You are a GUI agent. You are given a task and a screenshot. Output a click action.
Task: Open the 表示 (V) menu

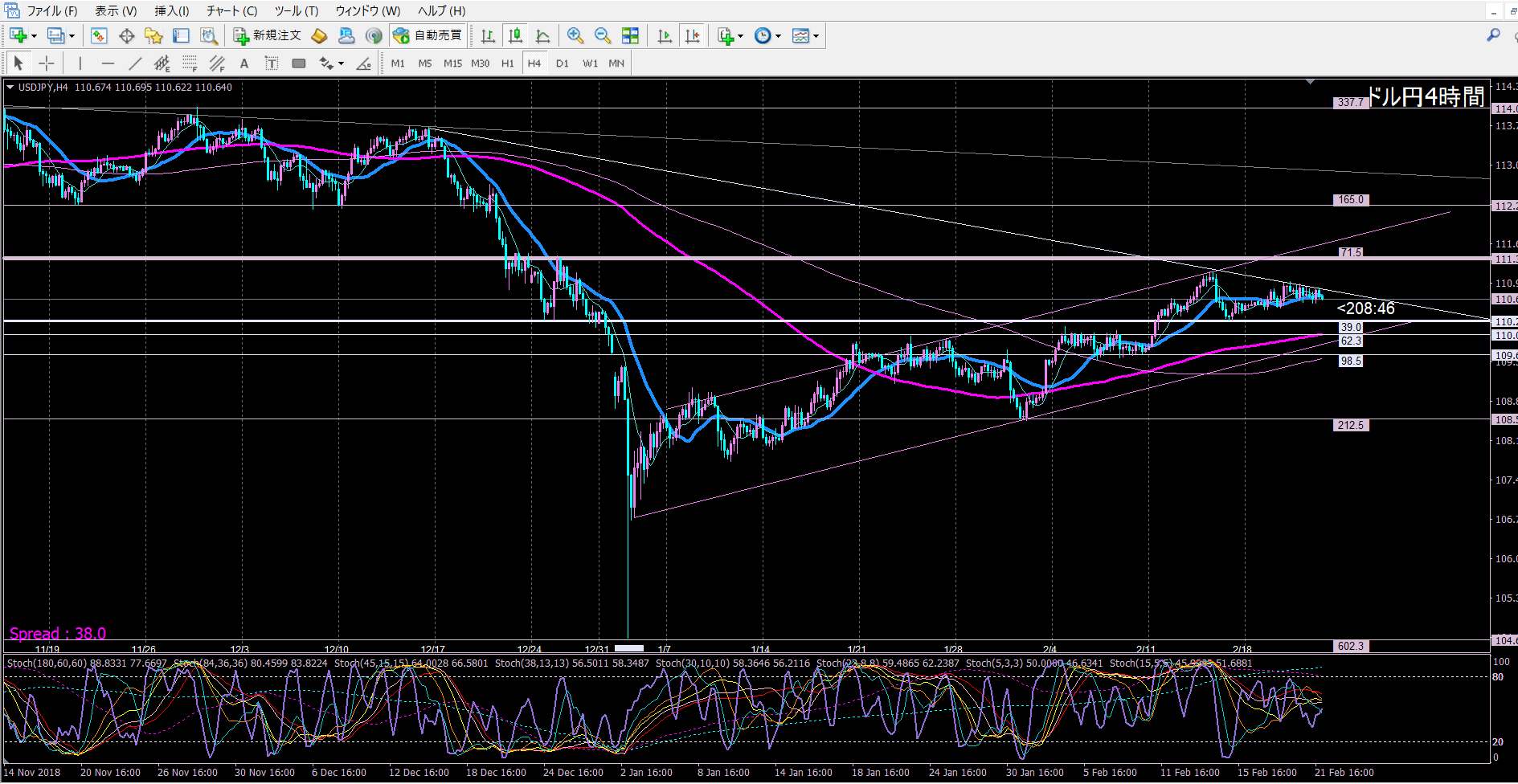click(116, 10)
